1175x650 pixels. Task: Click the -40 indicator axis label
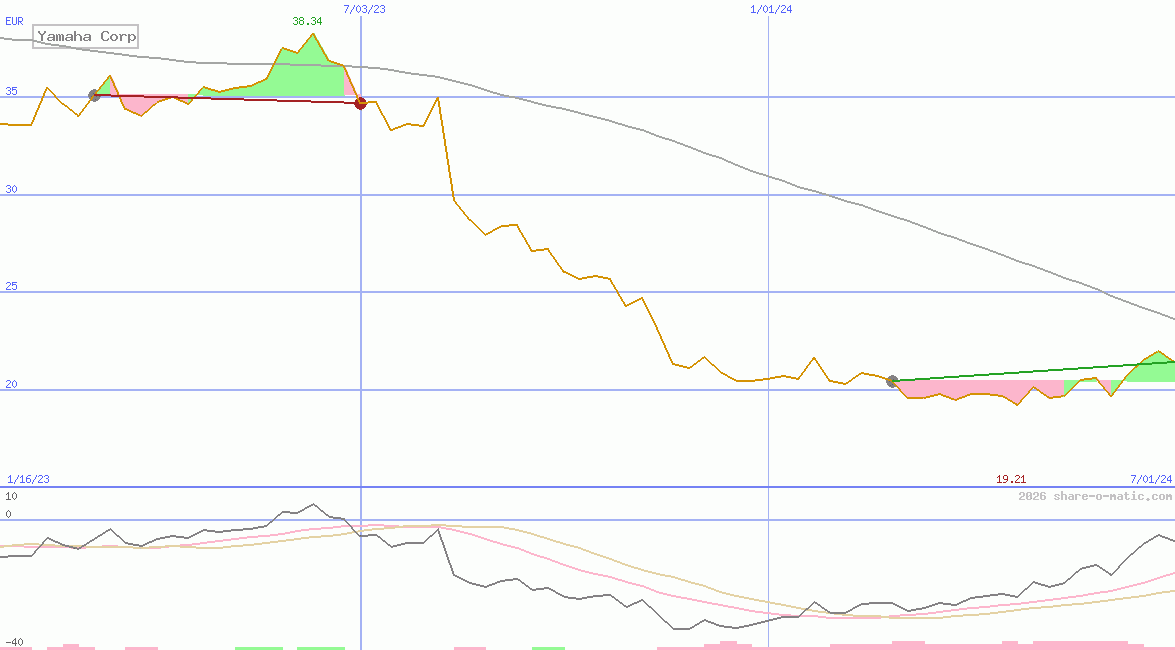point(14,642)
